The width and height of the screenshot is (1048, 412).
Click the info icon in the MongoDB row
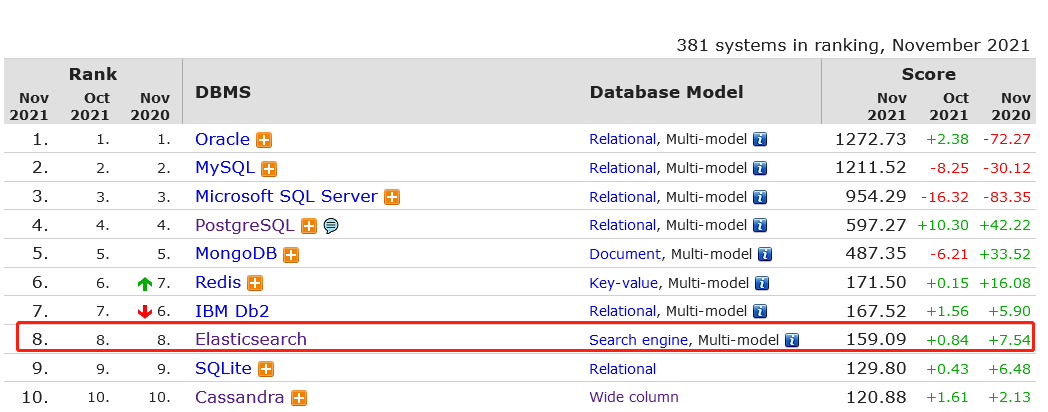pyautogui.click(x=765, y=255)
